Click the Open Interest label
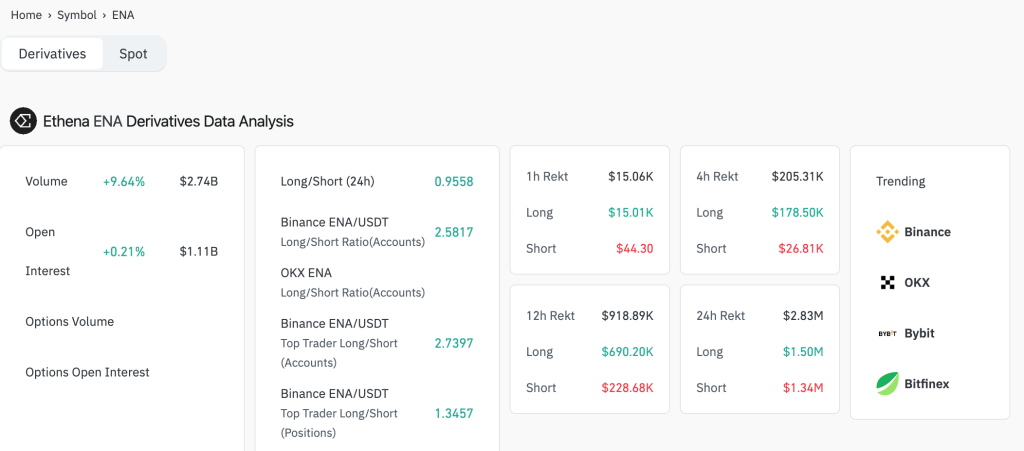 47,251
